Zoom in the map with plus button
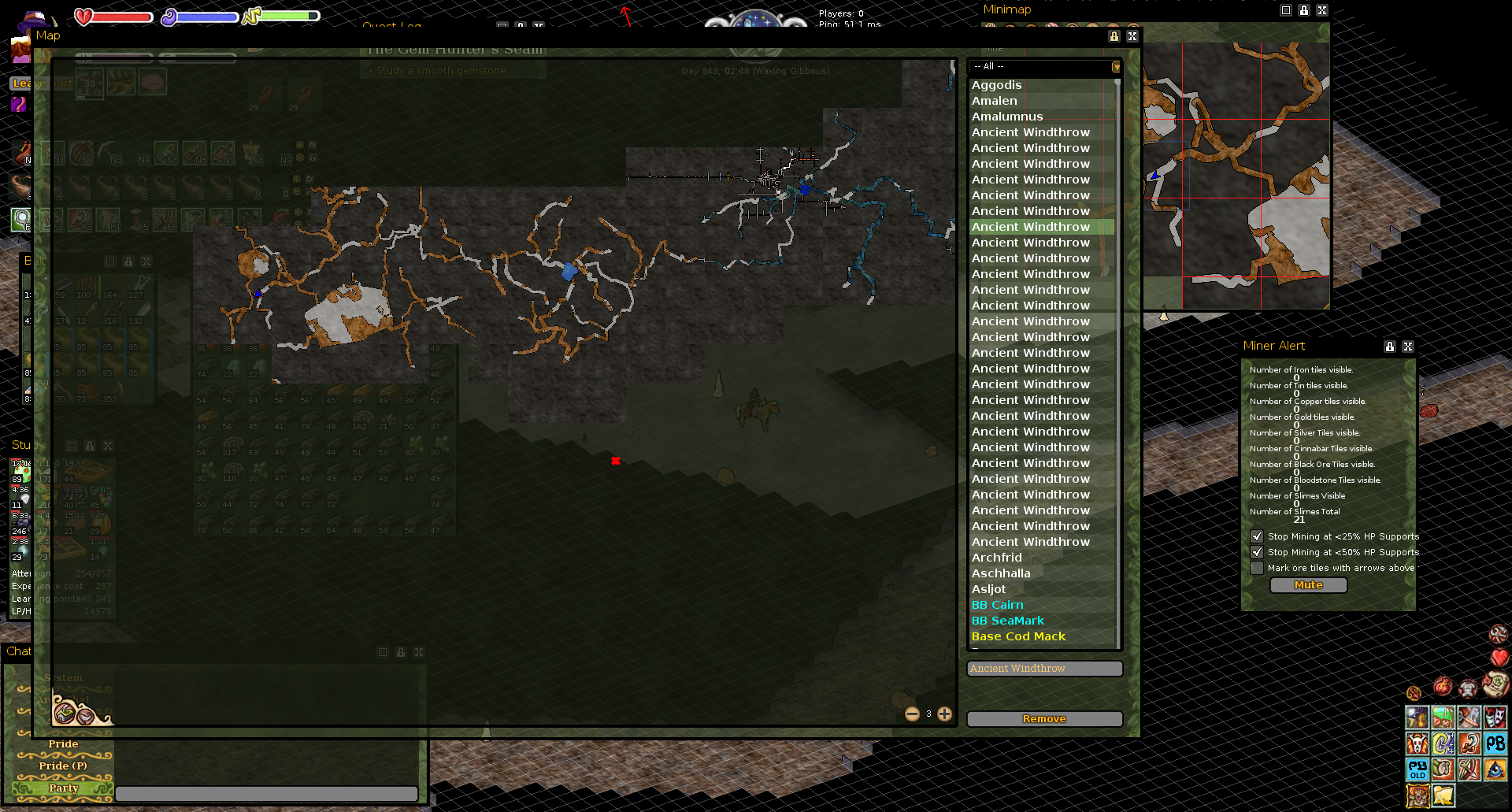 click(945, 714)
